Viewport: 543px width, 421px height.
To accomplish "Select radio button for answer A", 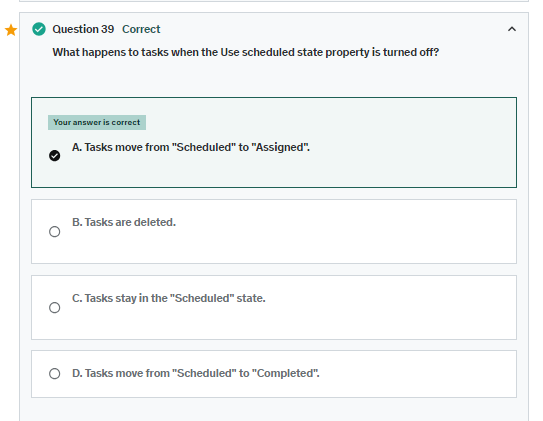I will pos(54,155).
